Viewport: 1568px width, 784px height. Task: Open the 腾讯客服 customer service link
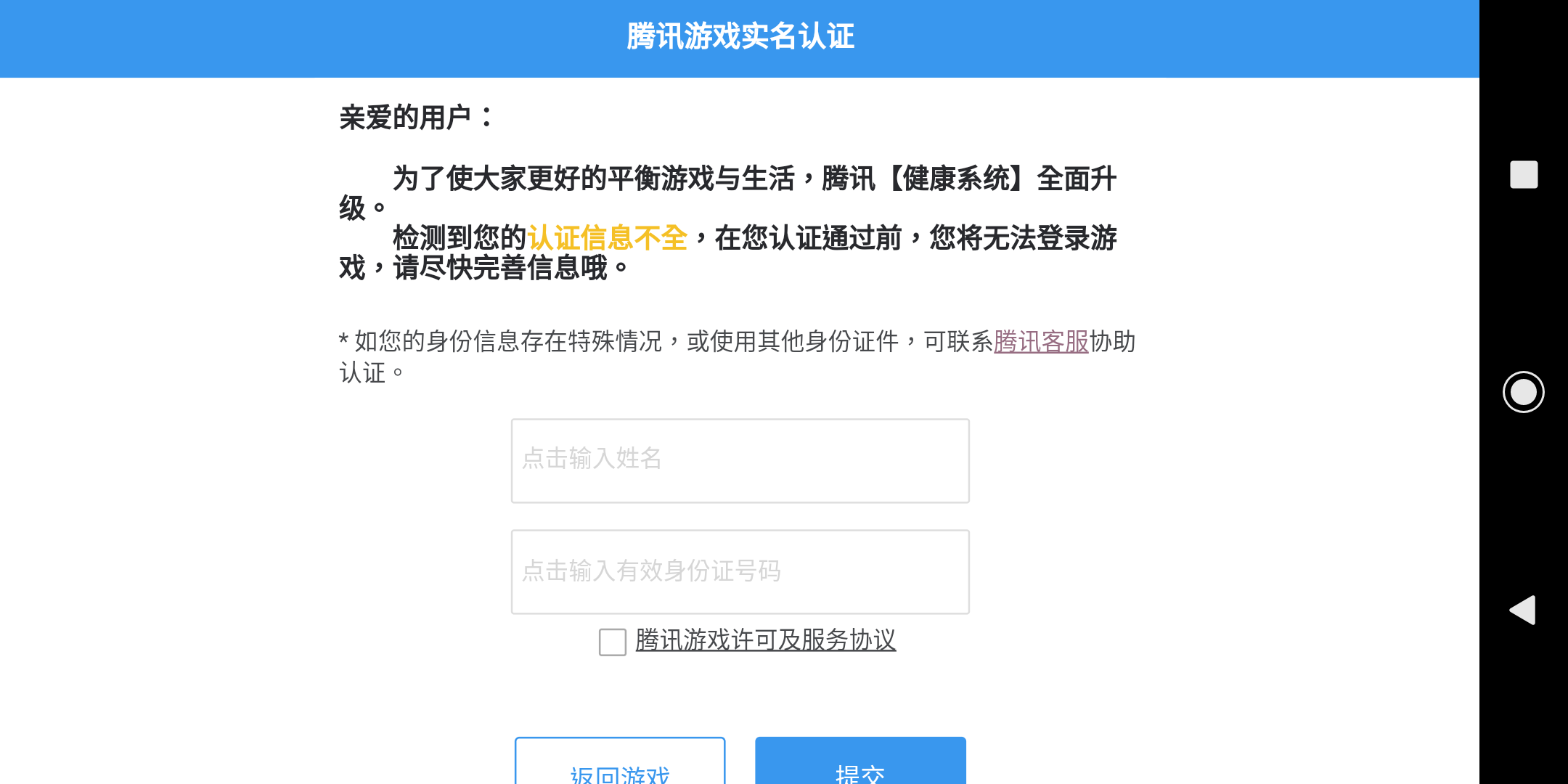pyautogui.click(x=1041, y=341)
